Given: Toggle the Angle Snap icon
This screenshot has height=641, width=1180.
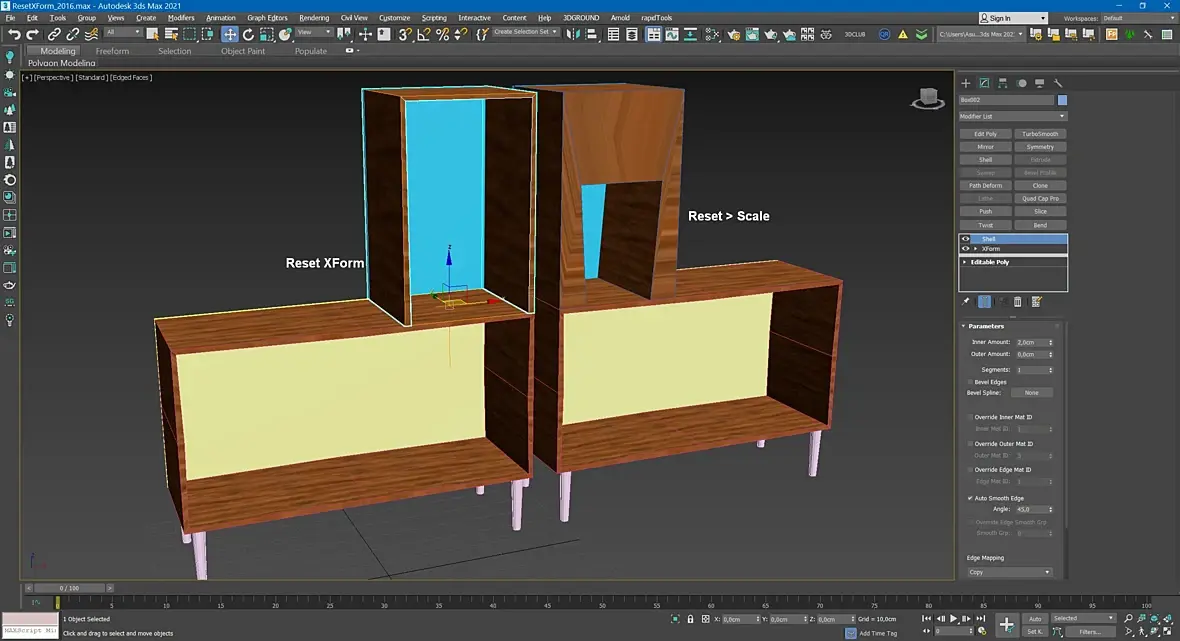Looking at the screenshot, I should (423, 34).
